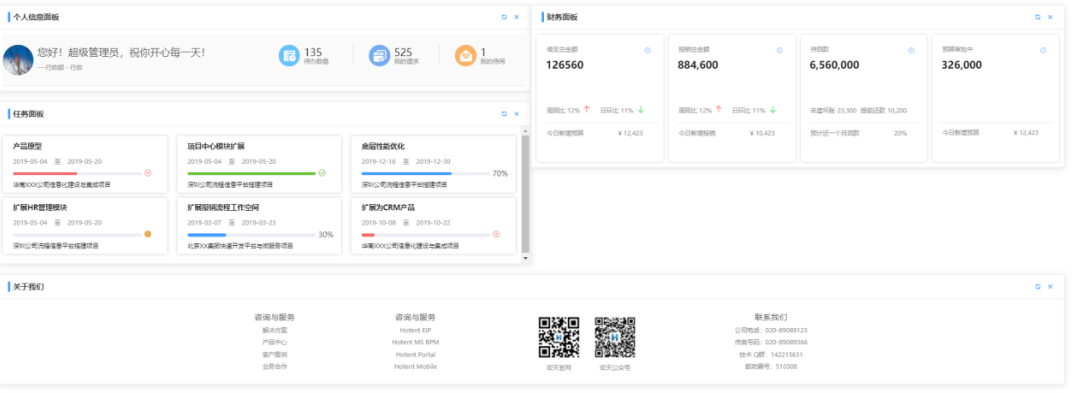Open the 扩展为CRM产品 task title
Viewport: 1082px width, 393px height.
pyautogui.click(x=388, y=208)
